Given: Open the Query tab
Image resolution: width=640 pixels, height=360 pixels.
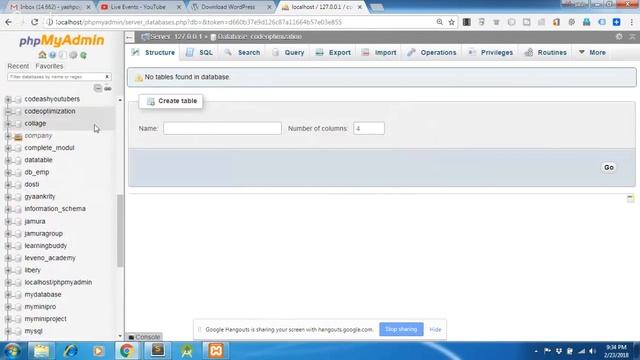Looking at the screenshot, I should (288, 53).
